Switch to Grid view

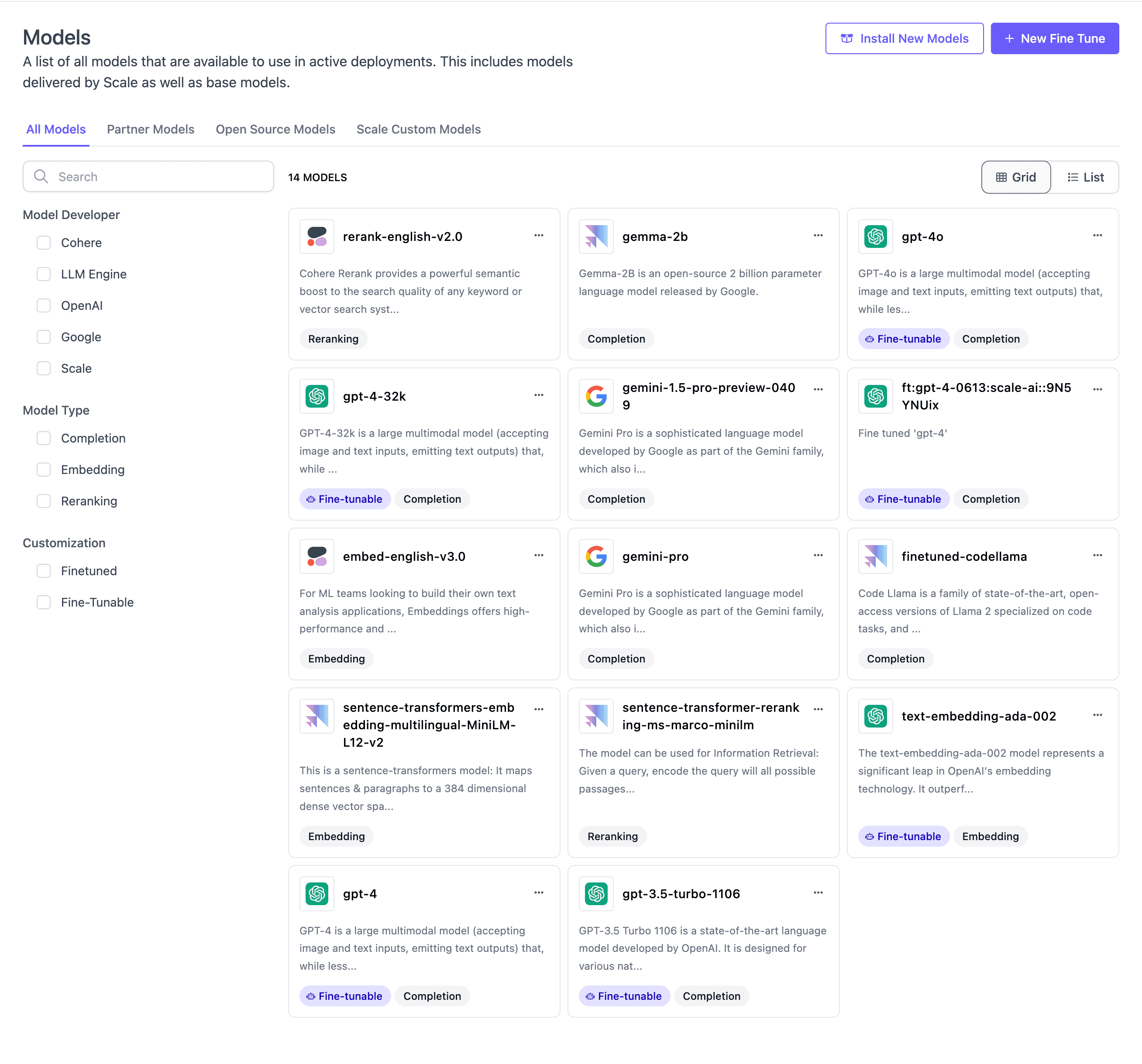pyautogui.click(x=1016, y=178)
